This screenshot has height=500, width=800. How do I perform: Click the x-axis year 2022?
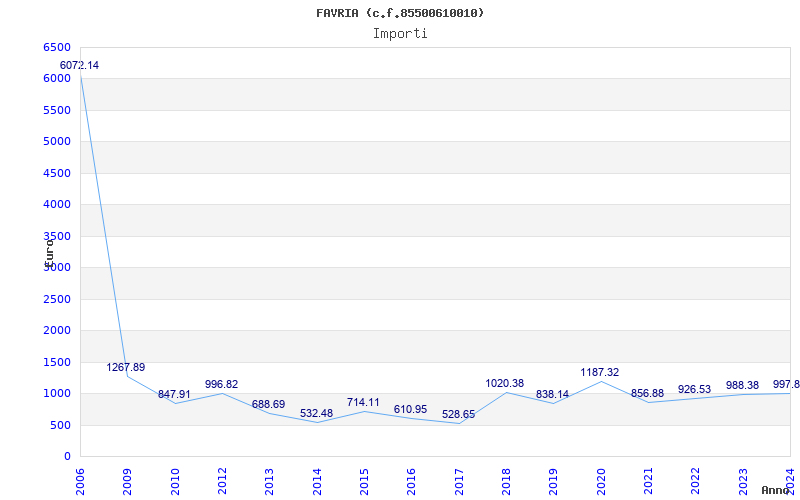click(x=695, y=482)
